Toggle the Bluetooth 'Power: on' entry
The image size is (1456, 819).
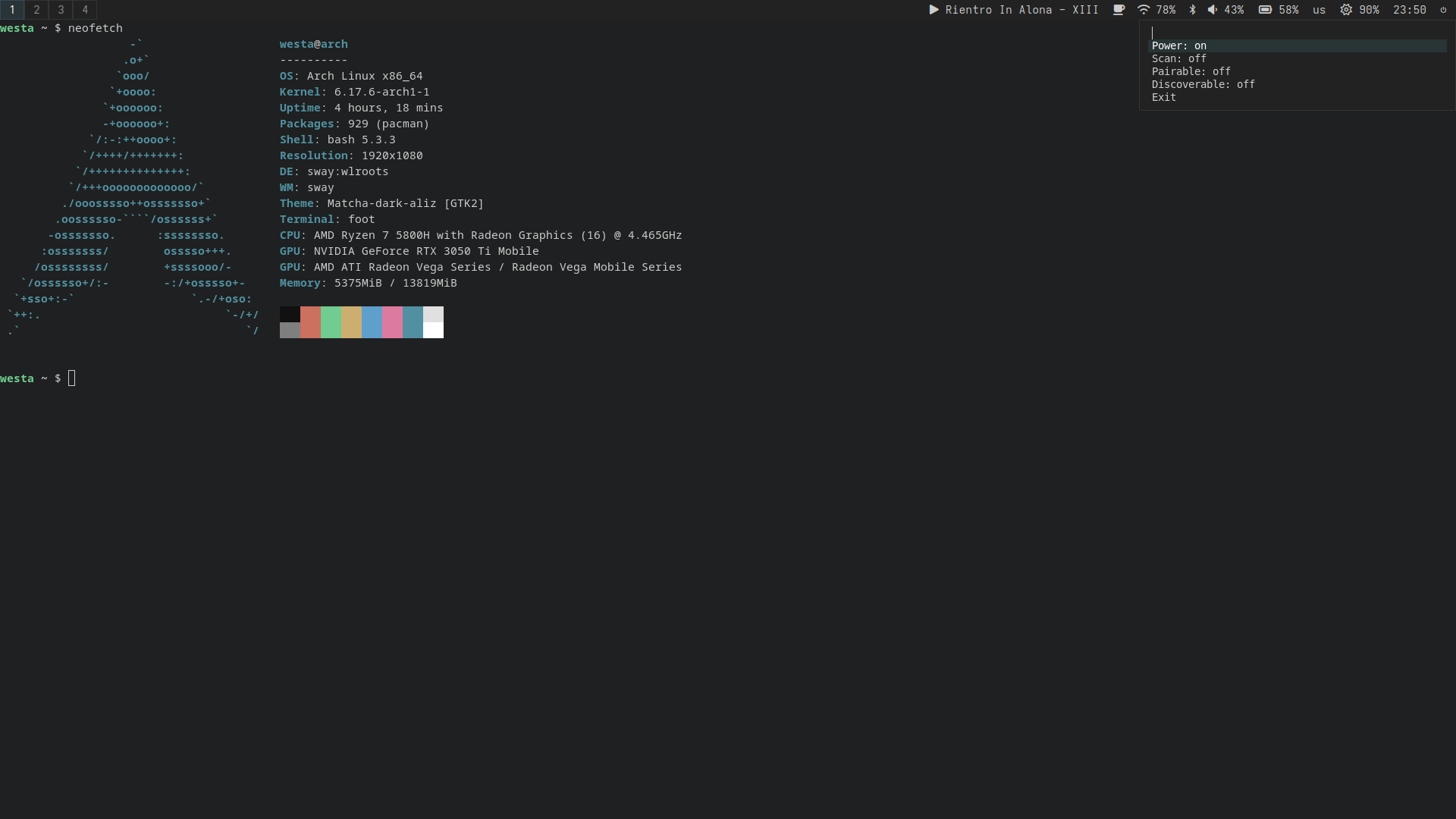(1179, 45)
